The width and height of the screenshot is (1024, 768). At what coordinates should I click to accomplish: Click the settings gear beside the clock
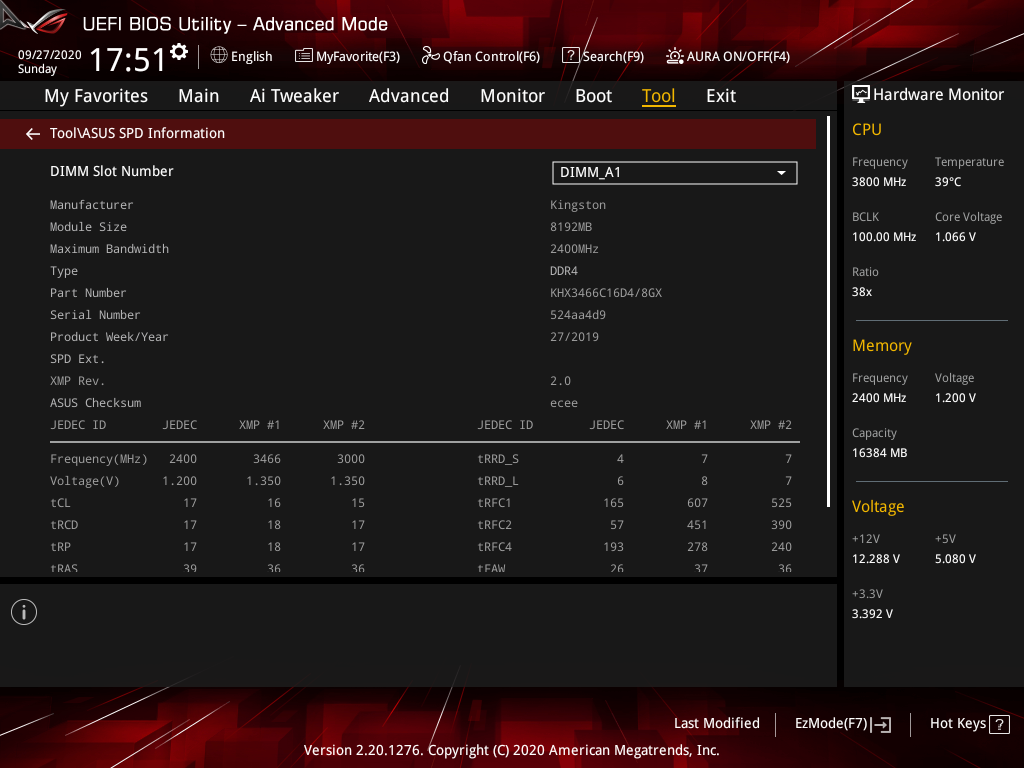pos(179,52)
